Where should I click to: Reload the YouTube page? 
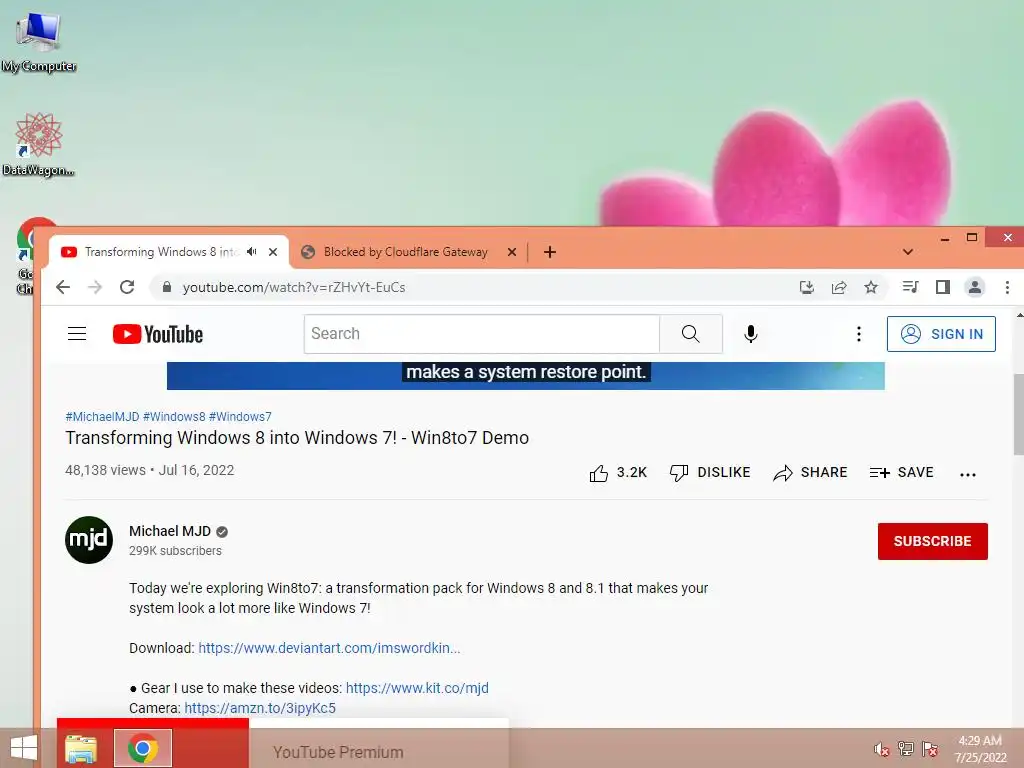tap(127, 287)
